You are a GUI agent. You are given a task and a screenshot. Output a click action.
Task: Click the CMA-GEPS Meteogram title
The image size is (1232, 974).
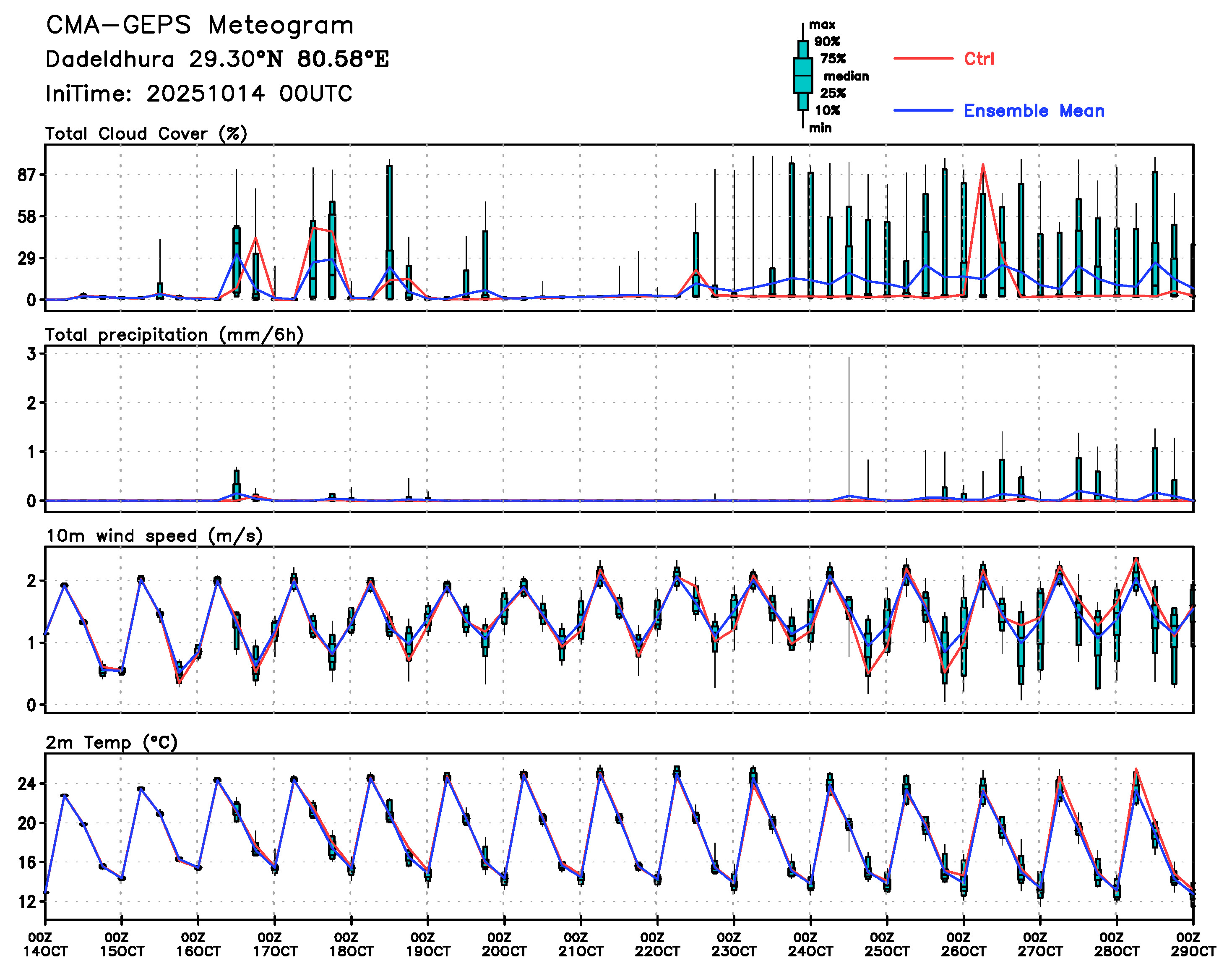[x=200, y=26]
